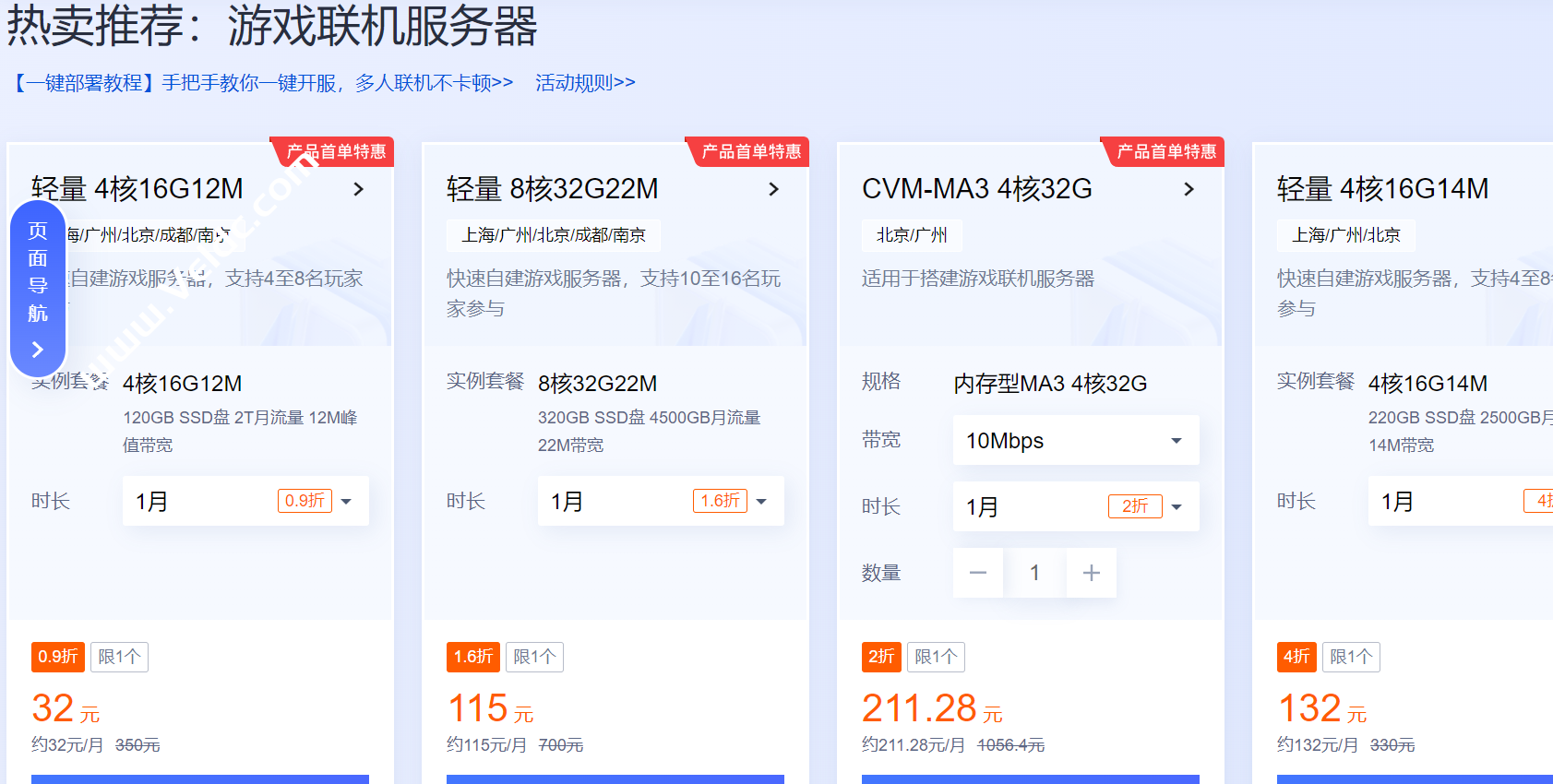Screen dimensions: 1553x784
Task: Click the 限1个 tag beside 0.9折
Action: point(120,657)
